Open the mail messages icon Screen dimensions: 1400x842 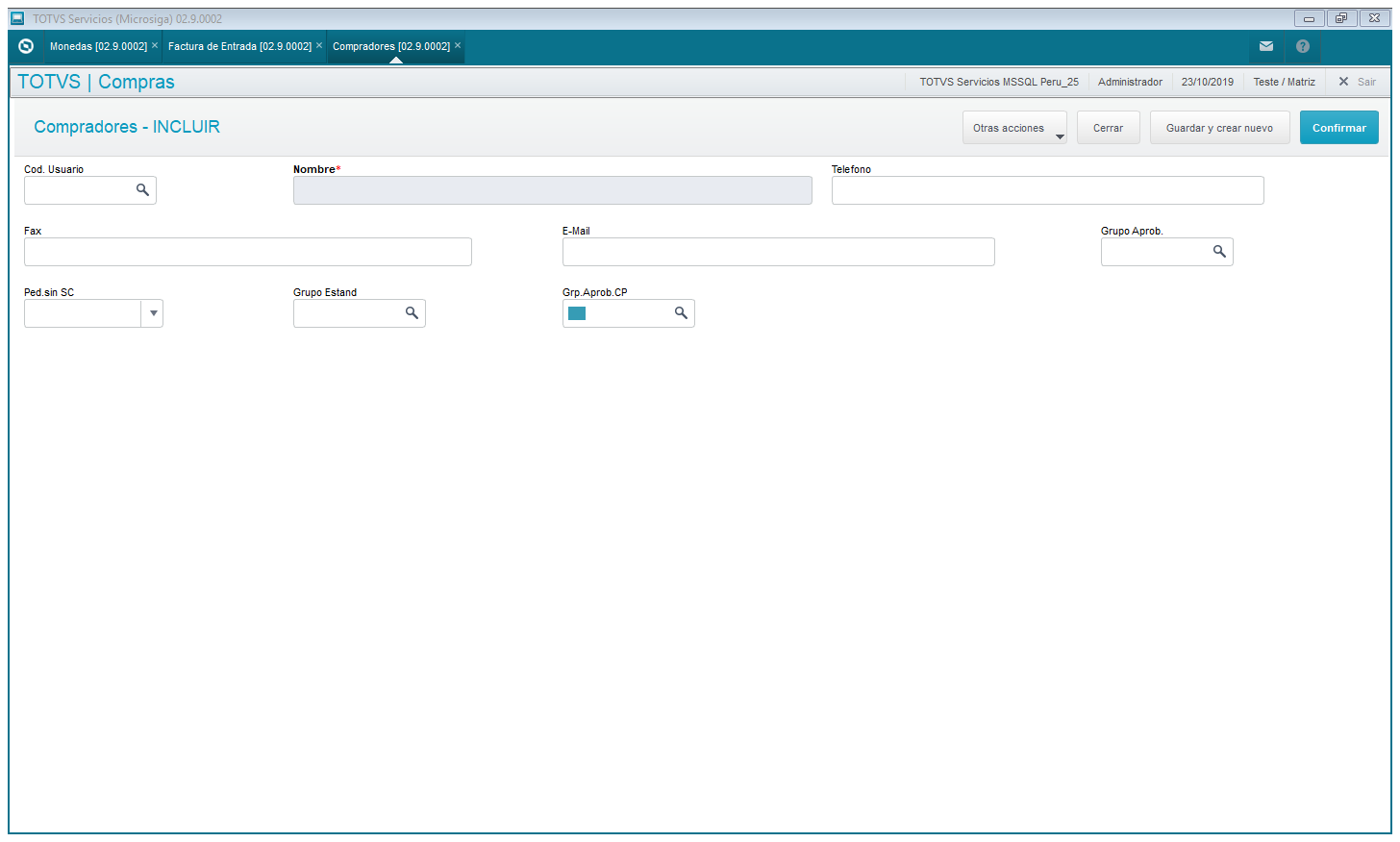click(1266, 46)
